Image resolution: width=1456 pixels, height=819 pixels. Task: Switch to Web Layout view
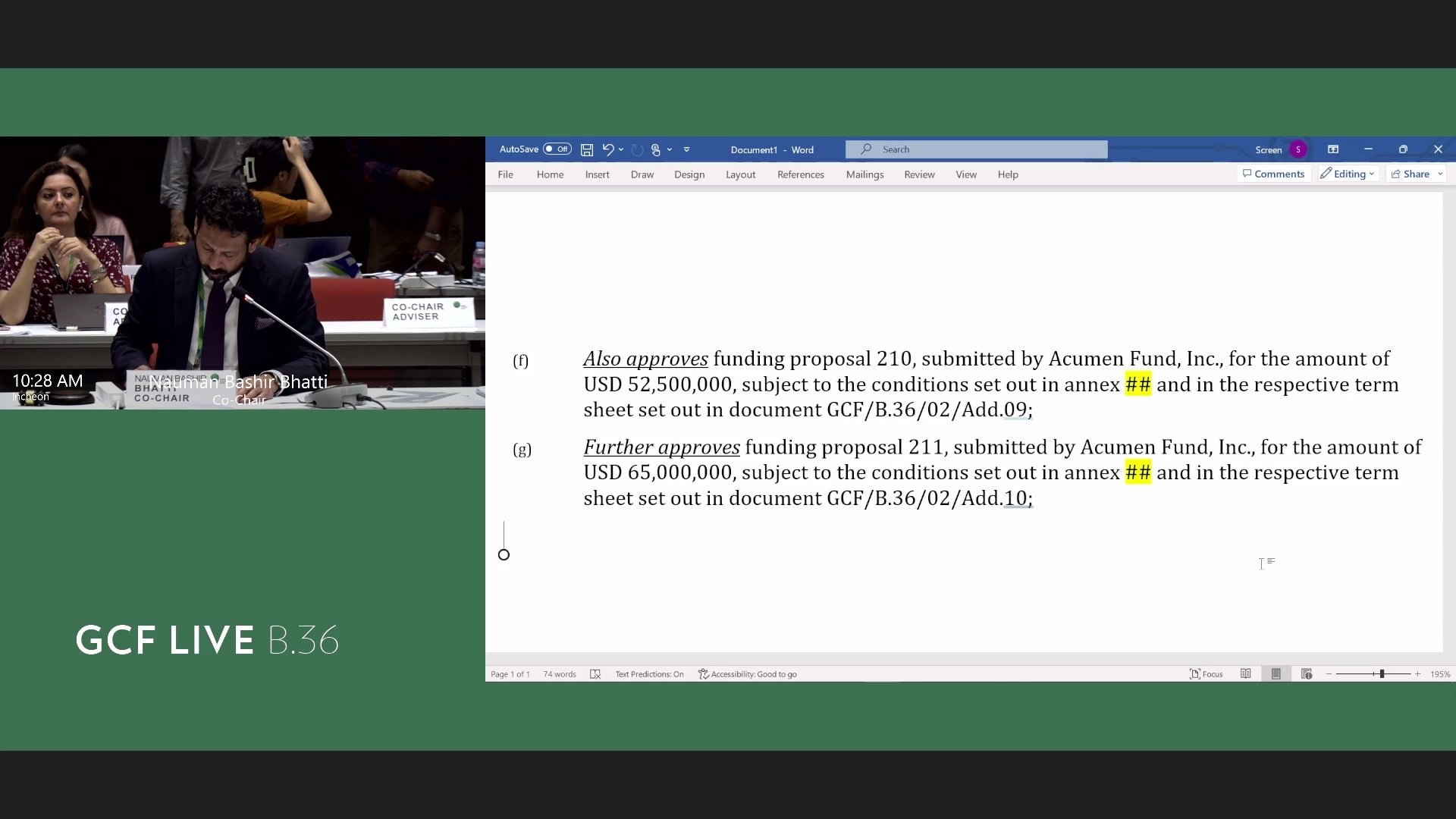click(1307, 674)
